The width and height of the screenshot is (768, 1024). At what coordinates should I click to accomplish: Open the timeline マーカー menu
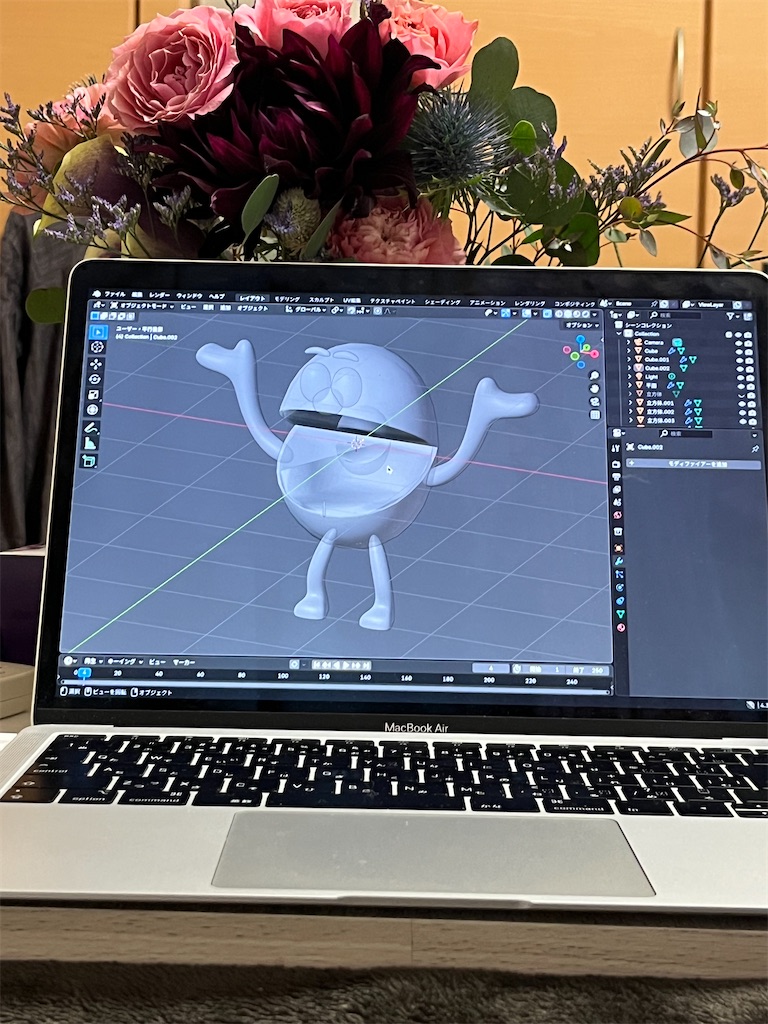(184, 662)
